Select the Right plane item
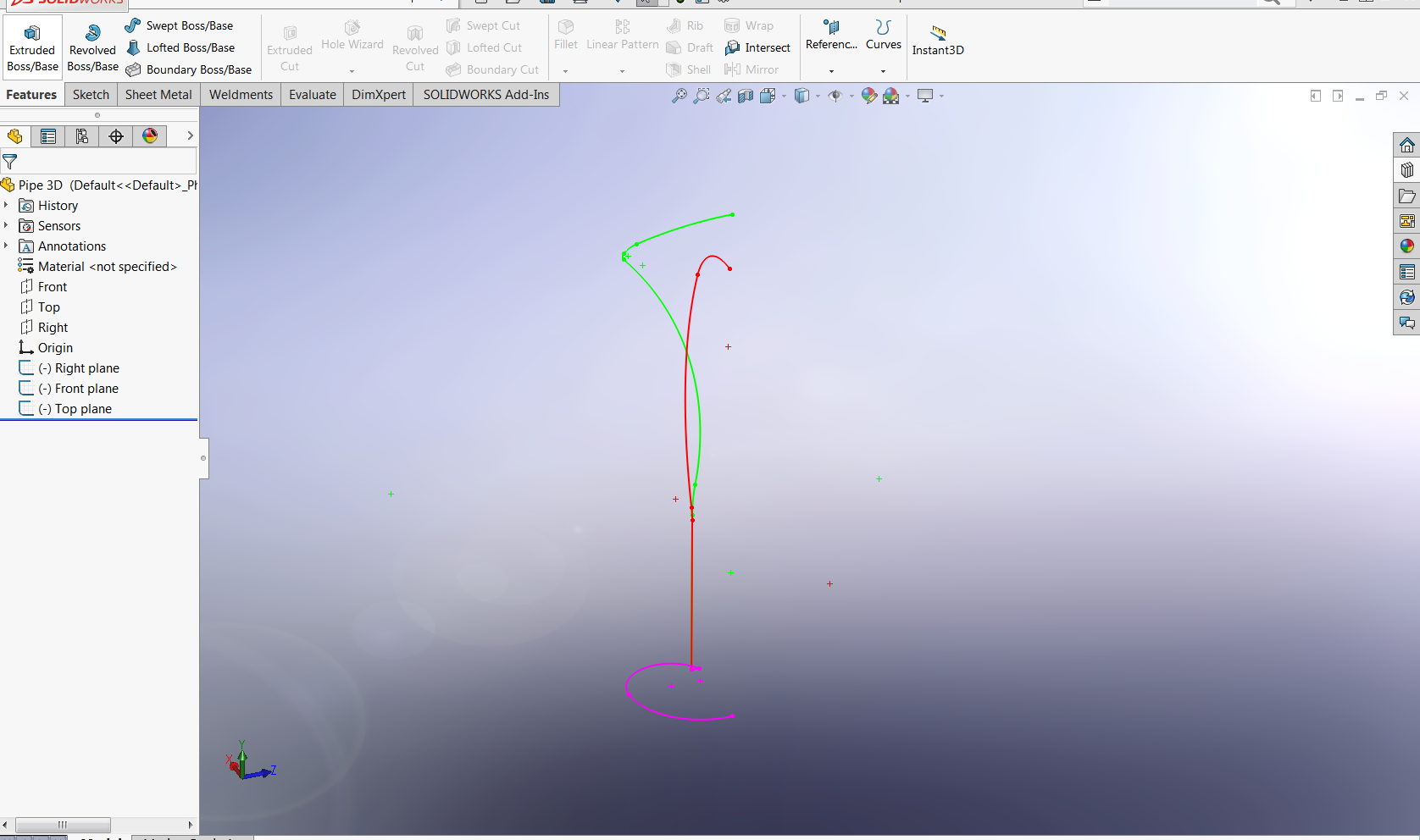This screenshot has height=840, width=1420. [43, 327]
